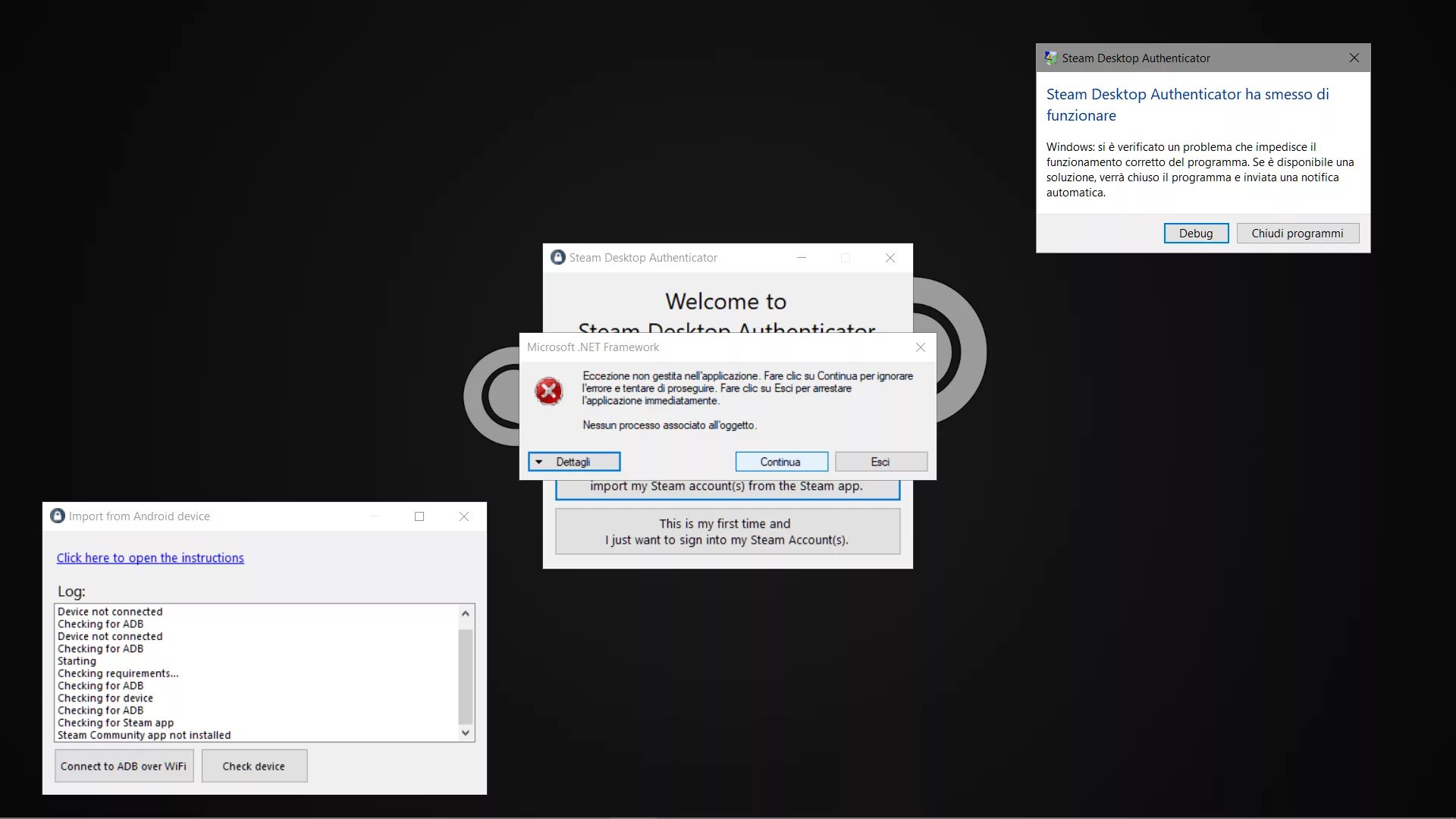Click 'Checking for device' log line
Image resolution: width=1456 pixels, height=819 pixels.
(x=105, y=698)
